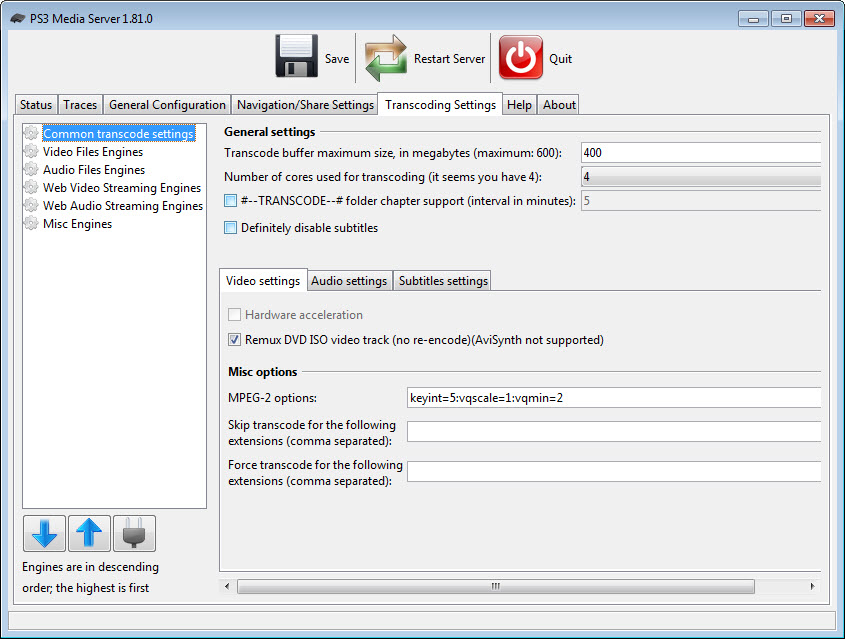Viewport: 845px width, 639px height.
Task: Close the PS3 Media Server window
Action: pos(819,18)
